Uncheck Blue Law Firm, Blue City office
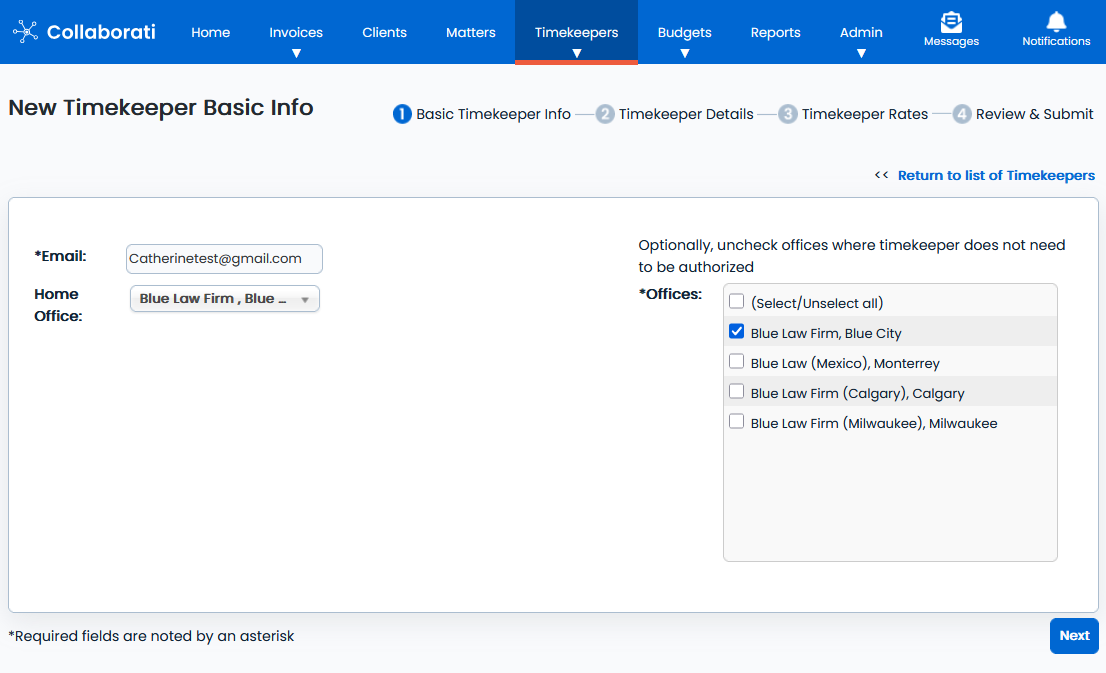The image size is (1106, 673). pyautogui.click(x=737, y=332)
